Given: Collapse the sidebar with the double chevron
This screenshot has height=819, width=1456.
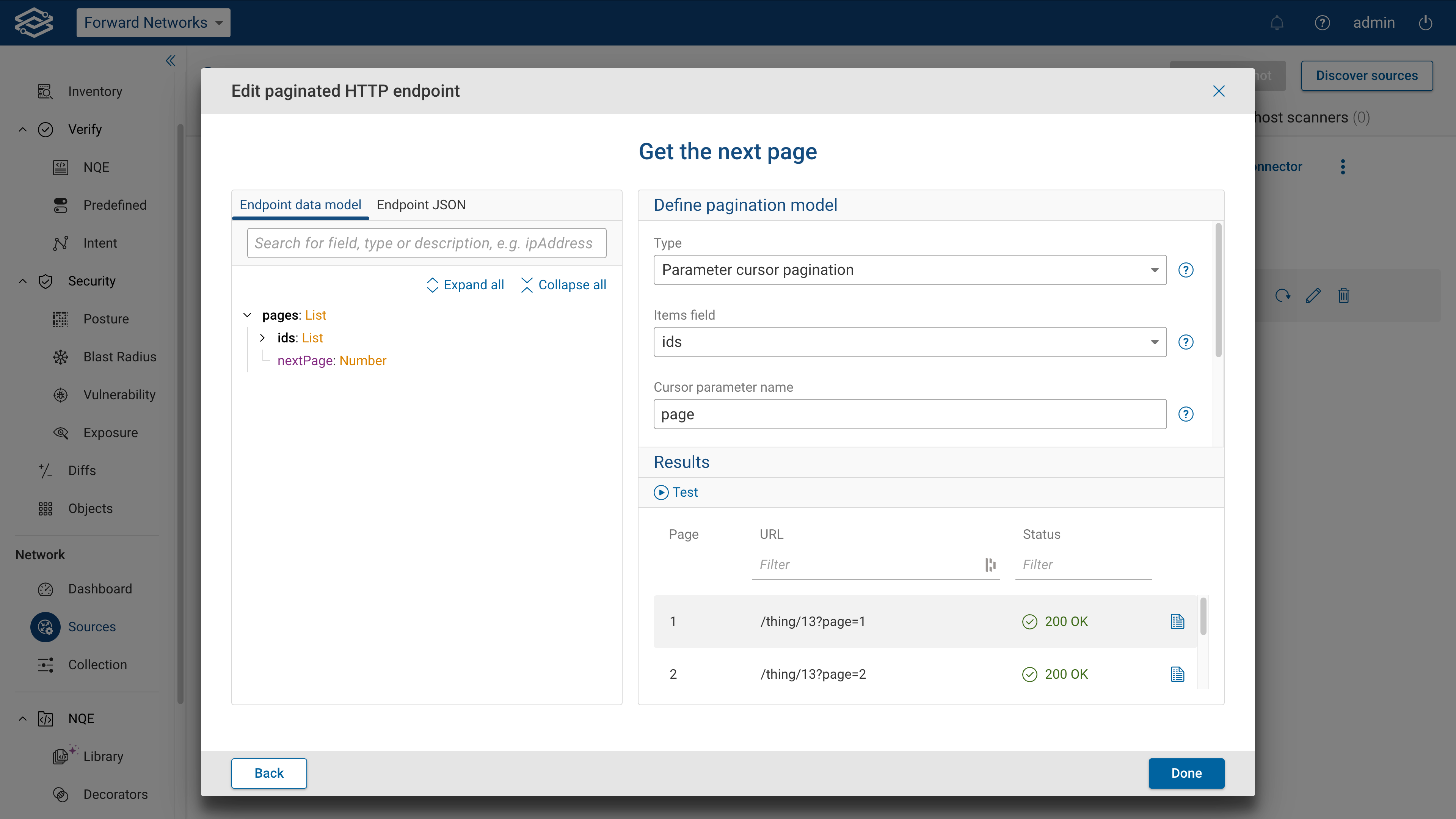Looking at the screenshot, I should [x=170, y=61].
